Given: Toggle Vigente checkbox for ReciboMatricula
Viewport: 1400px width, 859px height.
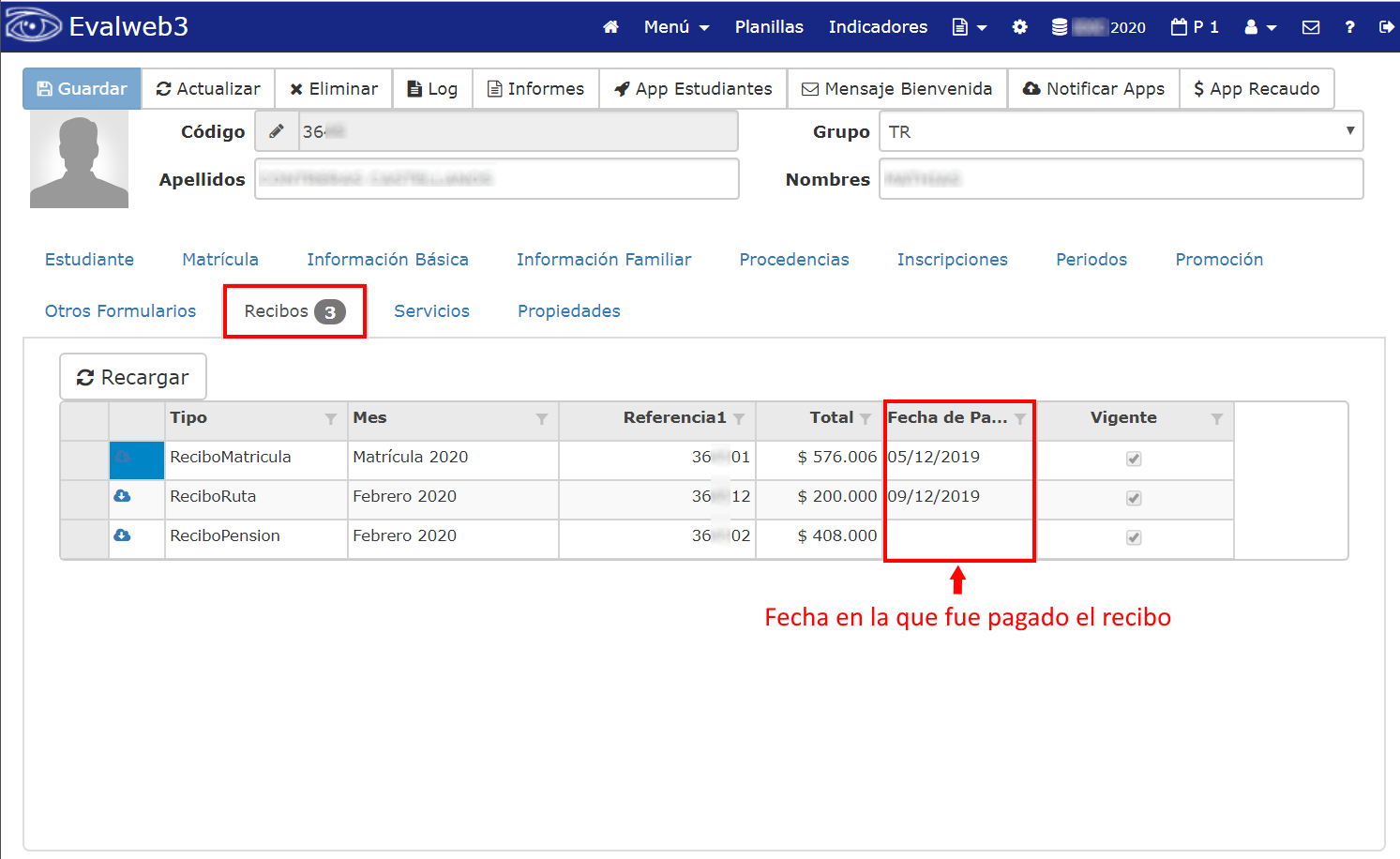Looking at the screenshot, I should point(1134,459).
